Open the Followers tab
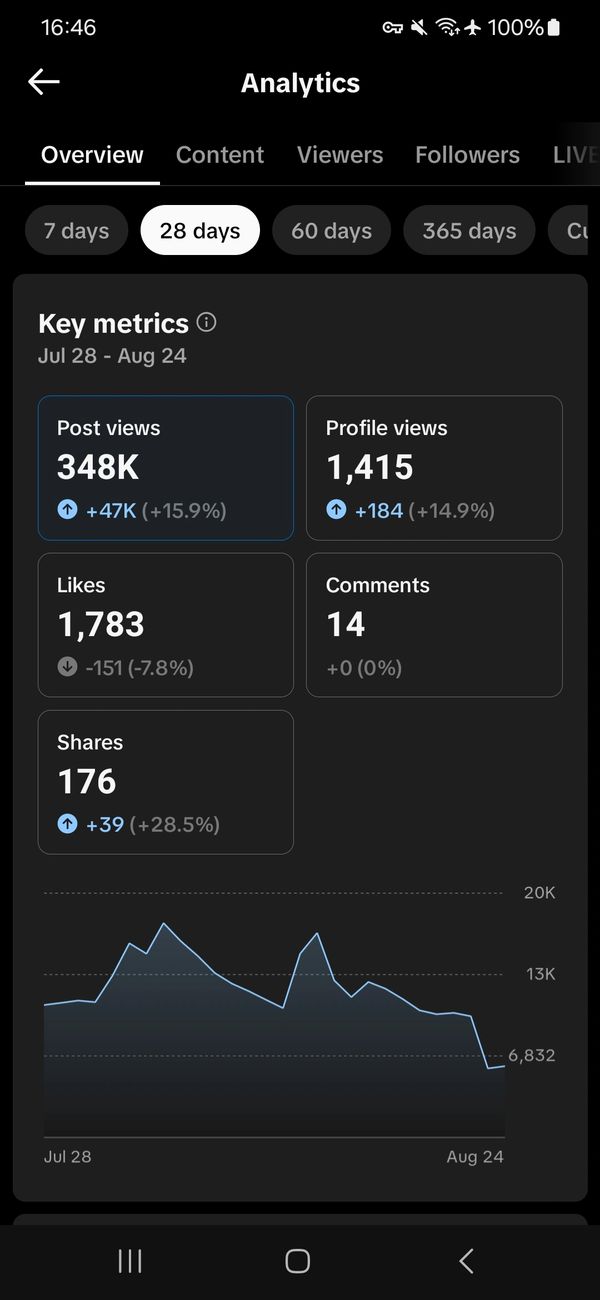600x1300 pixels. point(467,155)
